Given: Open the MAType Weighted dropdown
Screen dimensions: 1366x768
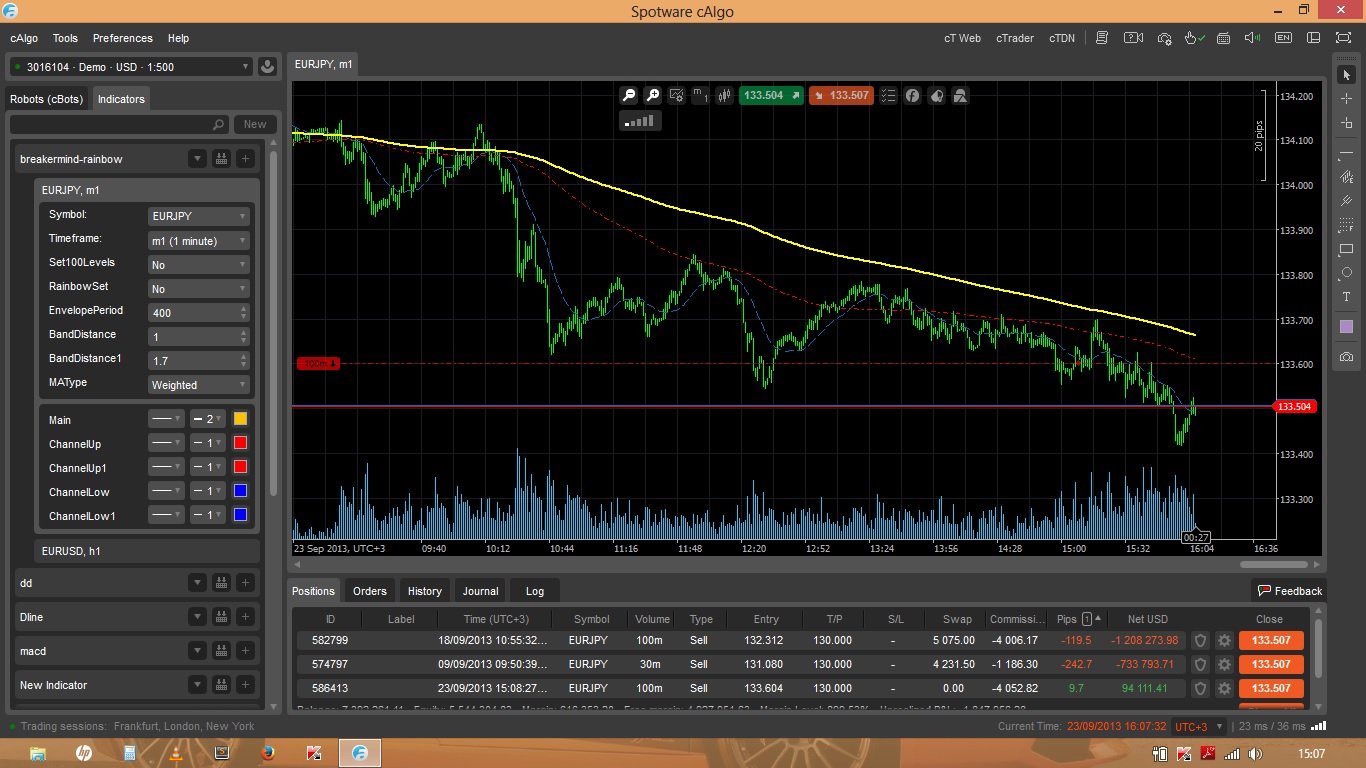Looking at the screenshot, I should point(198,384).
